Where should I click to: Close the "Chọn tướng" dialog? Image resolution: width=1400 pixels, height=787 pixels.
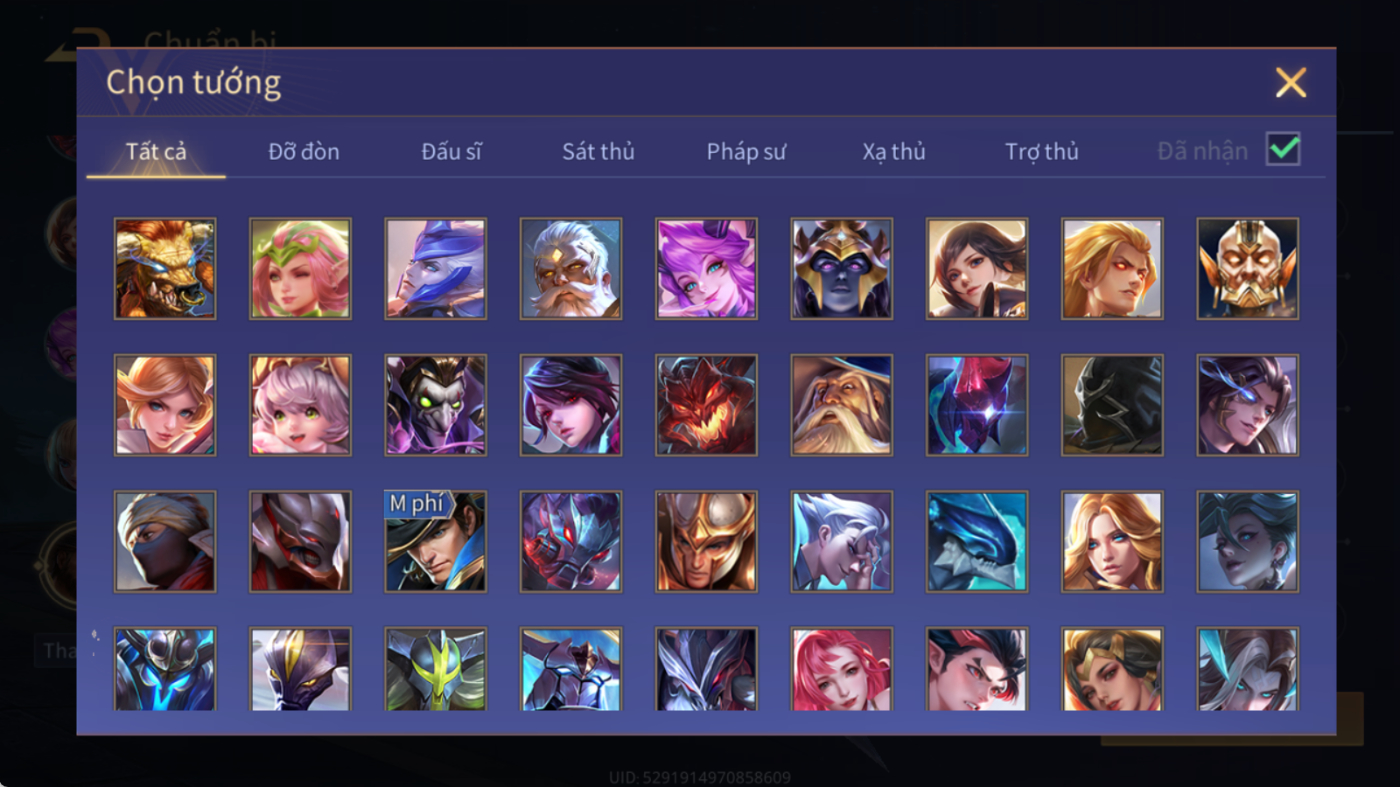coord(1291,82)
